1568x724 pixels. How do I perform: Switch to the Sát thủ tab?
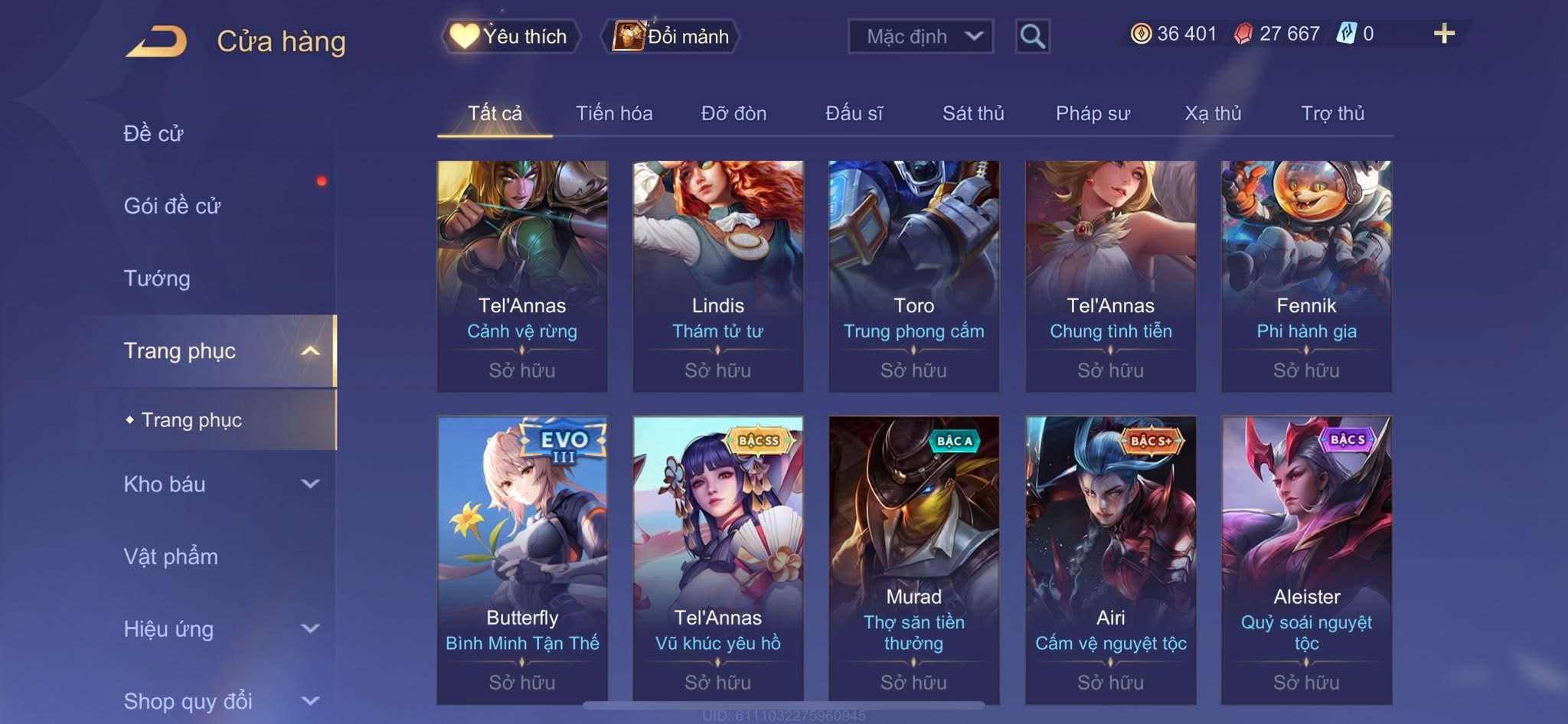click(973, 113)
